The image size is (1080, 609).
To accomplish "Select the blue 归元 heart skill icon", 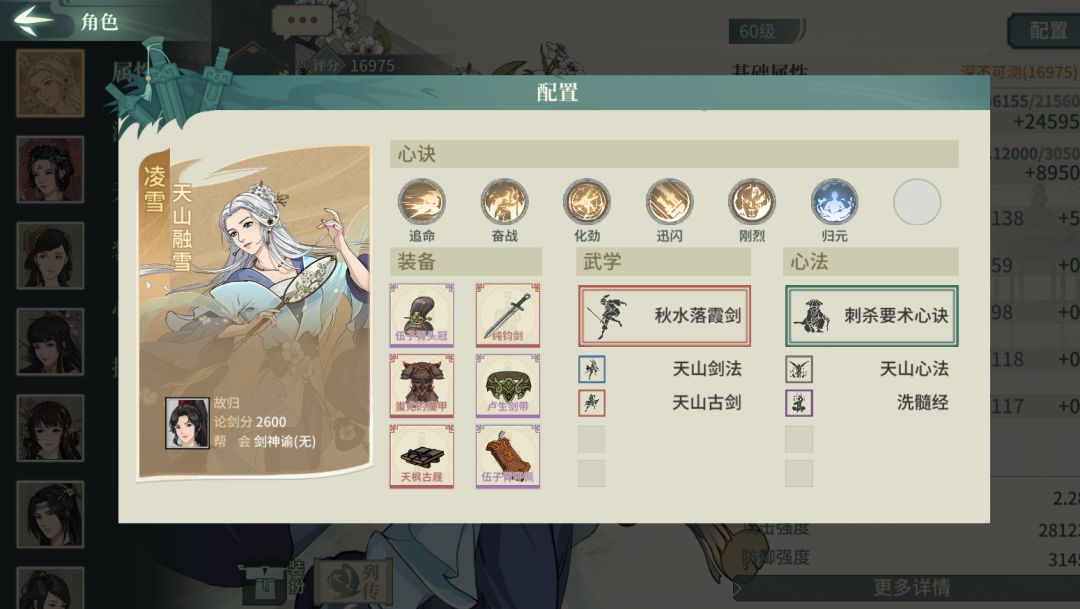I will 834,201.
